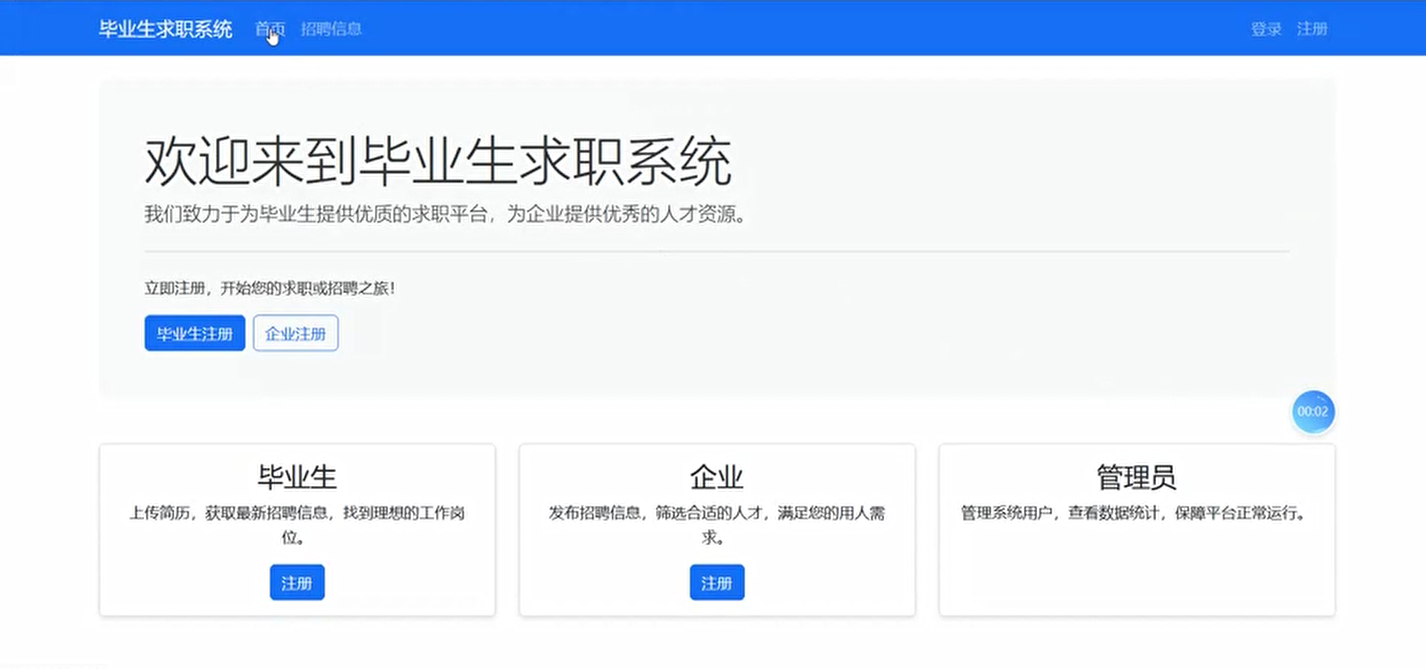Viewport: 1426px width, 669px height.
Task: Click the 企业注册 outlined button
Action: pyautogui.click(x=296, y=333)
